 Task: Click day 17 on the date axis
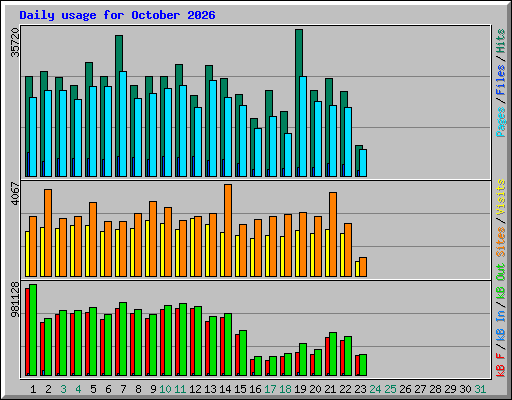point(270,389)
